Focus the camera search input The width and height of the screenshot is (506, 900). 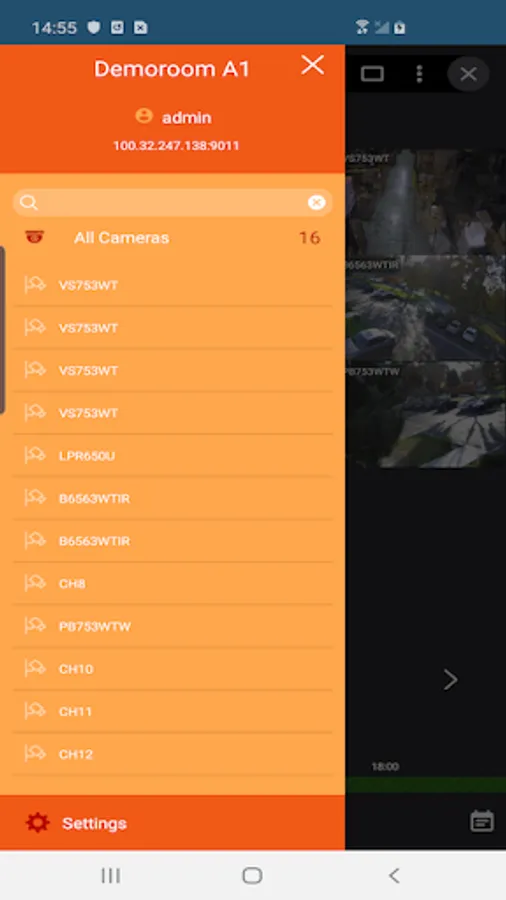coord(172,203)
